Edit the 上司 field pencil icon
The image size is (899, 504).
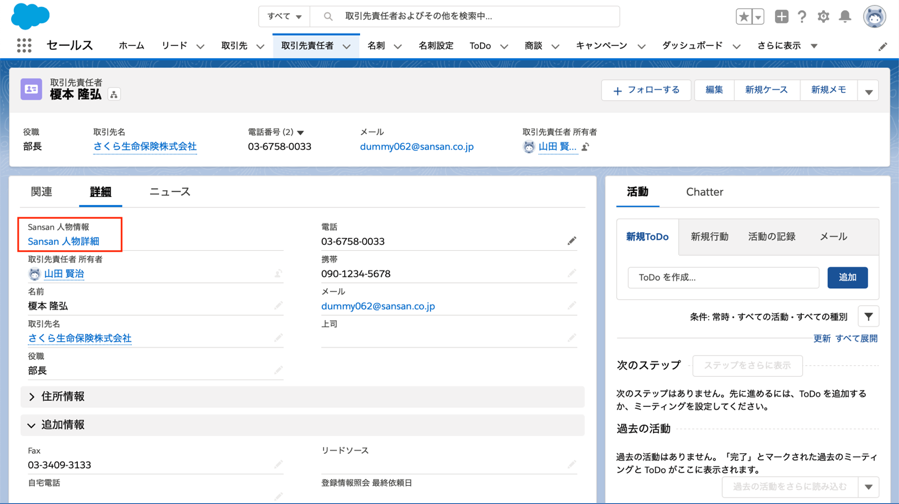pyautogui.click(x=572, y=338)
